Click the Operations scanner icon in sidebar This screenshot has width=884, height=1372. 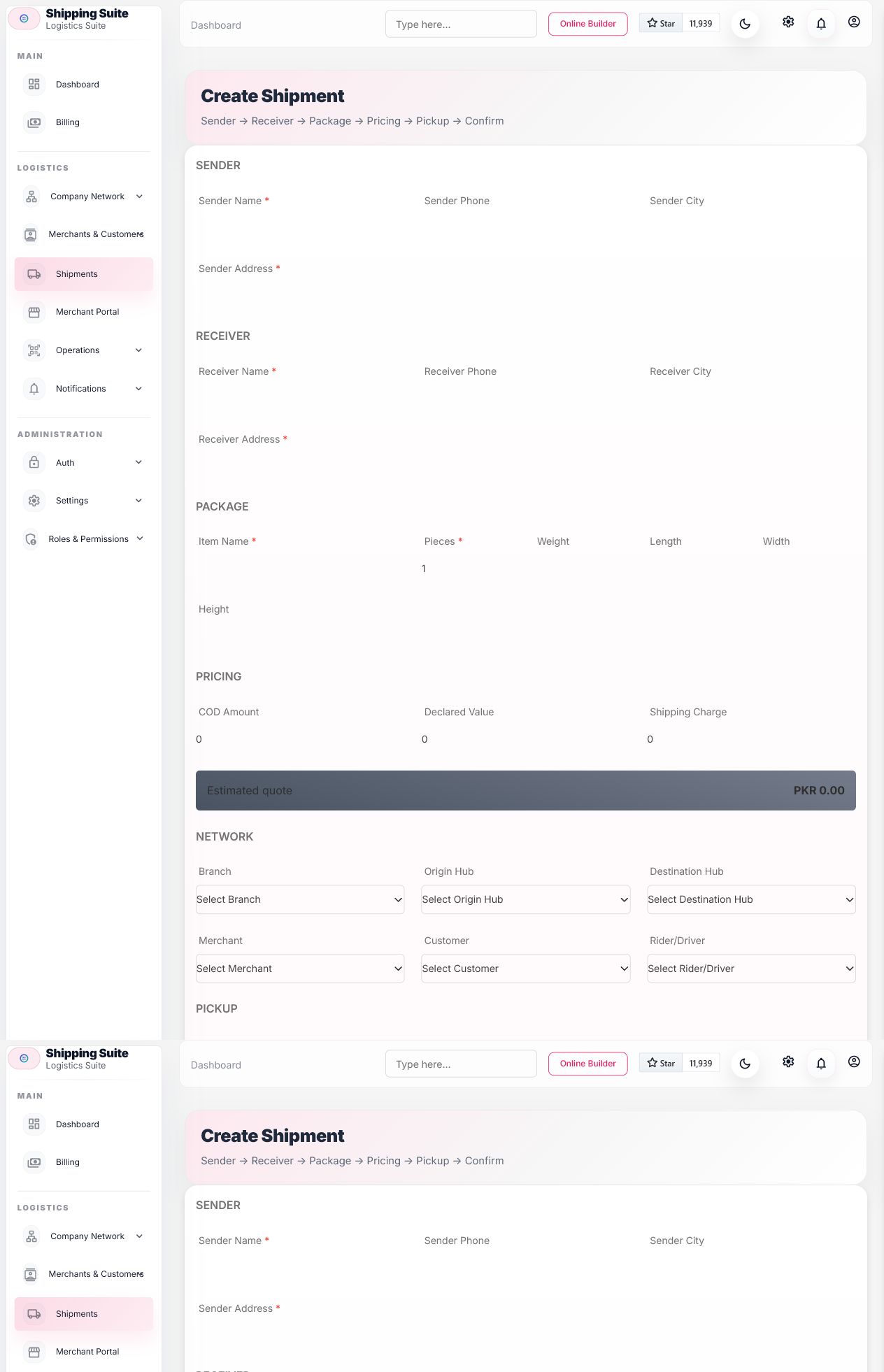point(34,350)
